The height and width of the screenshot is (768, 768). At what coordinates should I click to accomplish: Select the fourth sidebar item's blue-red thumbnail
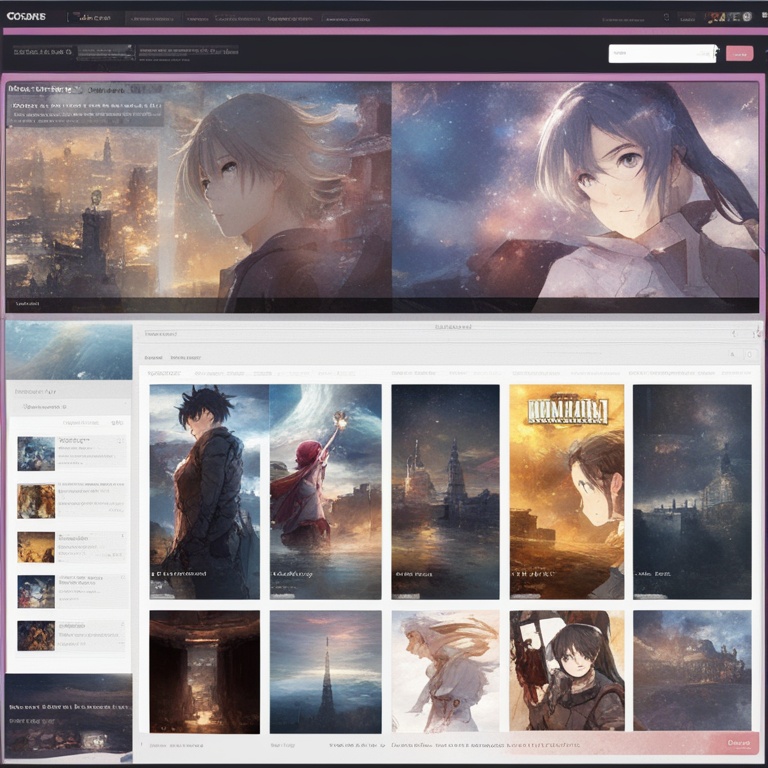[x=36, y=591]
